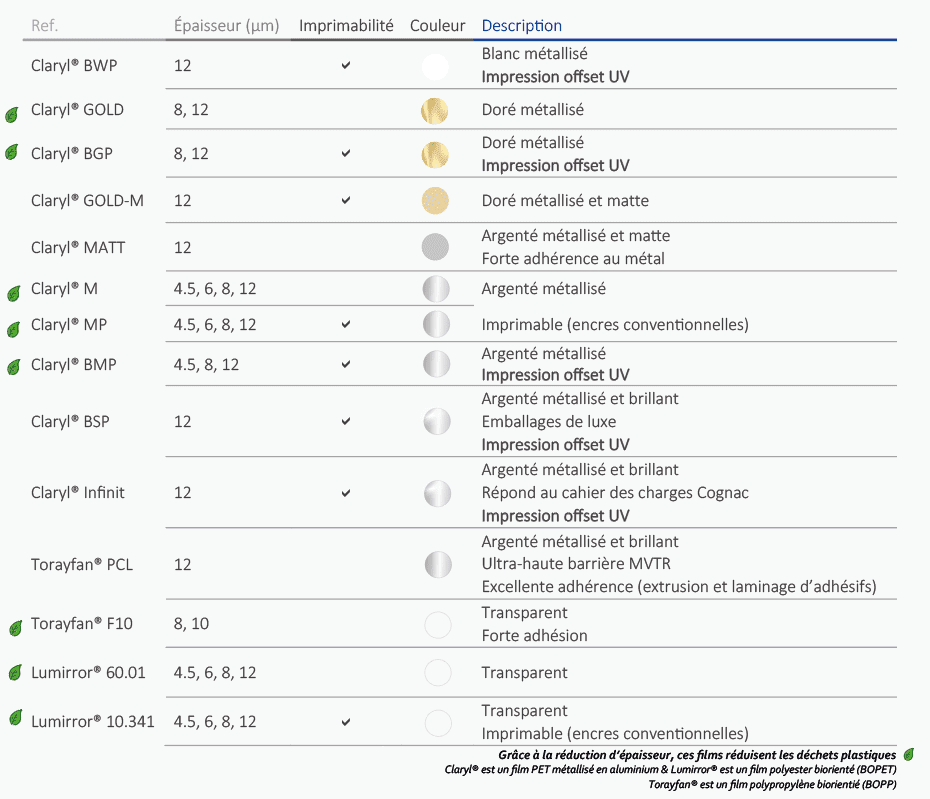Image resolution: width=930 pixels, height=799 pixels.
Task: Click the Lumirror 60.01 reference name
Action: pyautogui.click(x=88, y=673)
